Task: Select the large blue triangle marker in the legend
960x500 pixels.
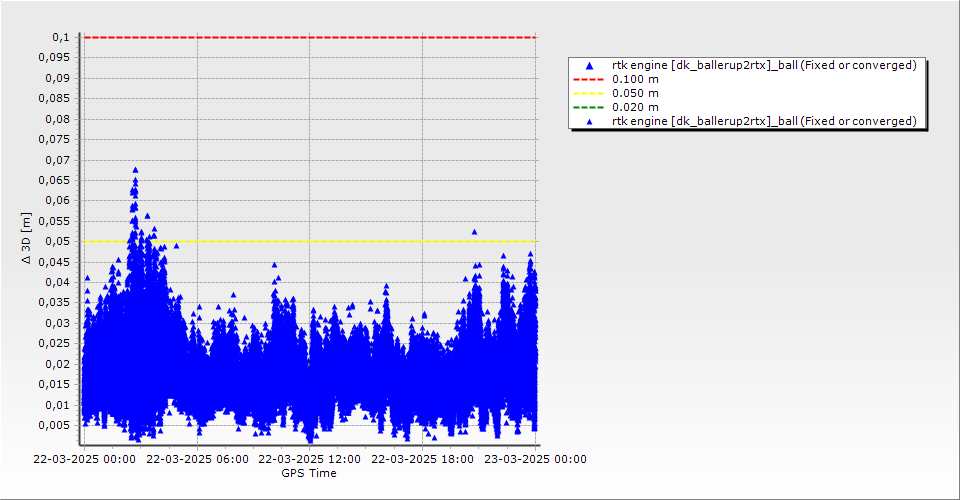Action: coord(590,65)
